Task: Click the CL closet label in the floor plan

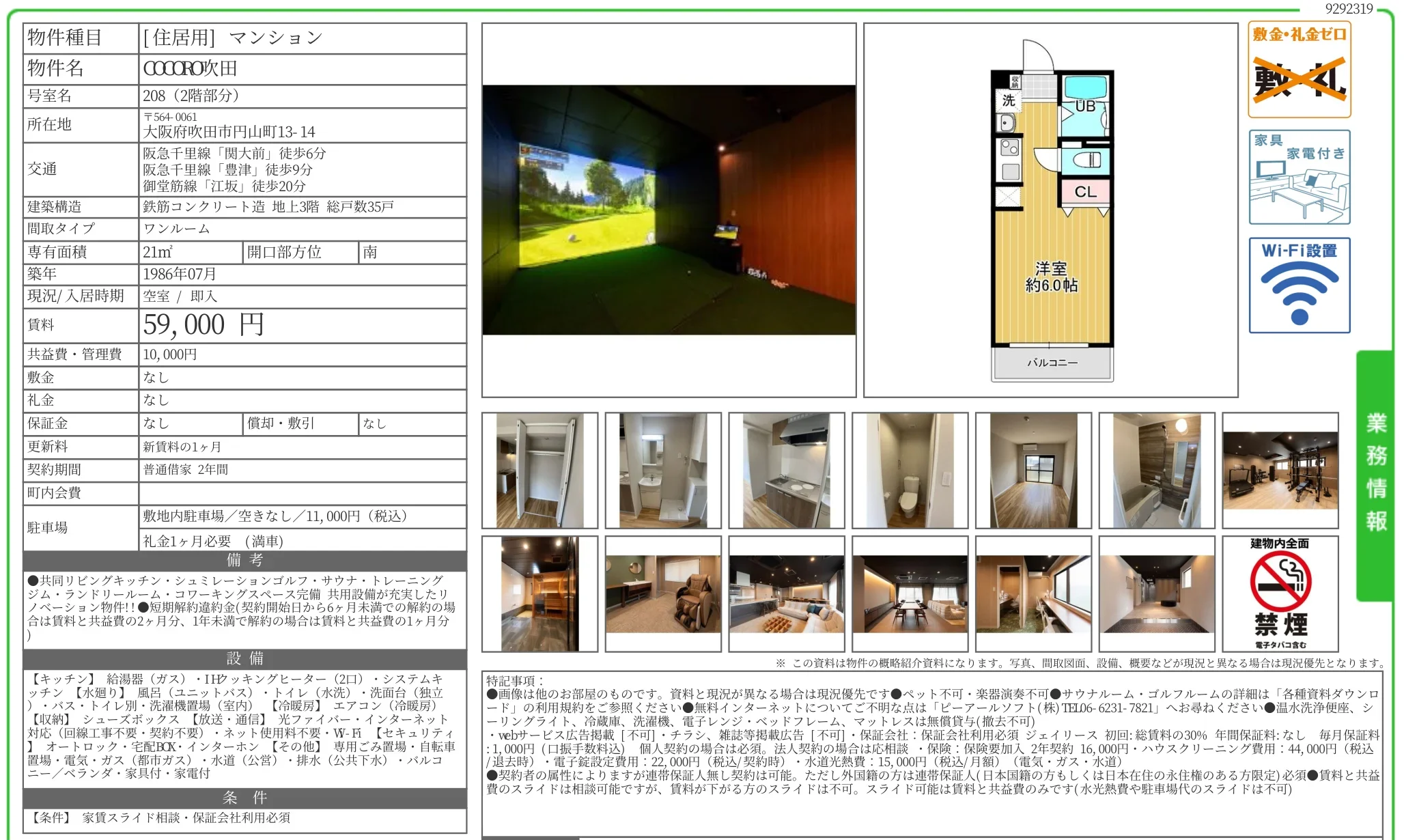Action: pos(1086,194)
